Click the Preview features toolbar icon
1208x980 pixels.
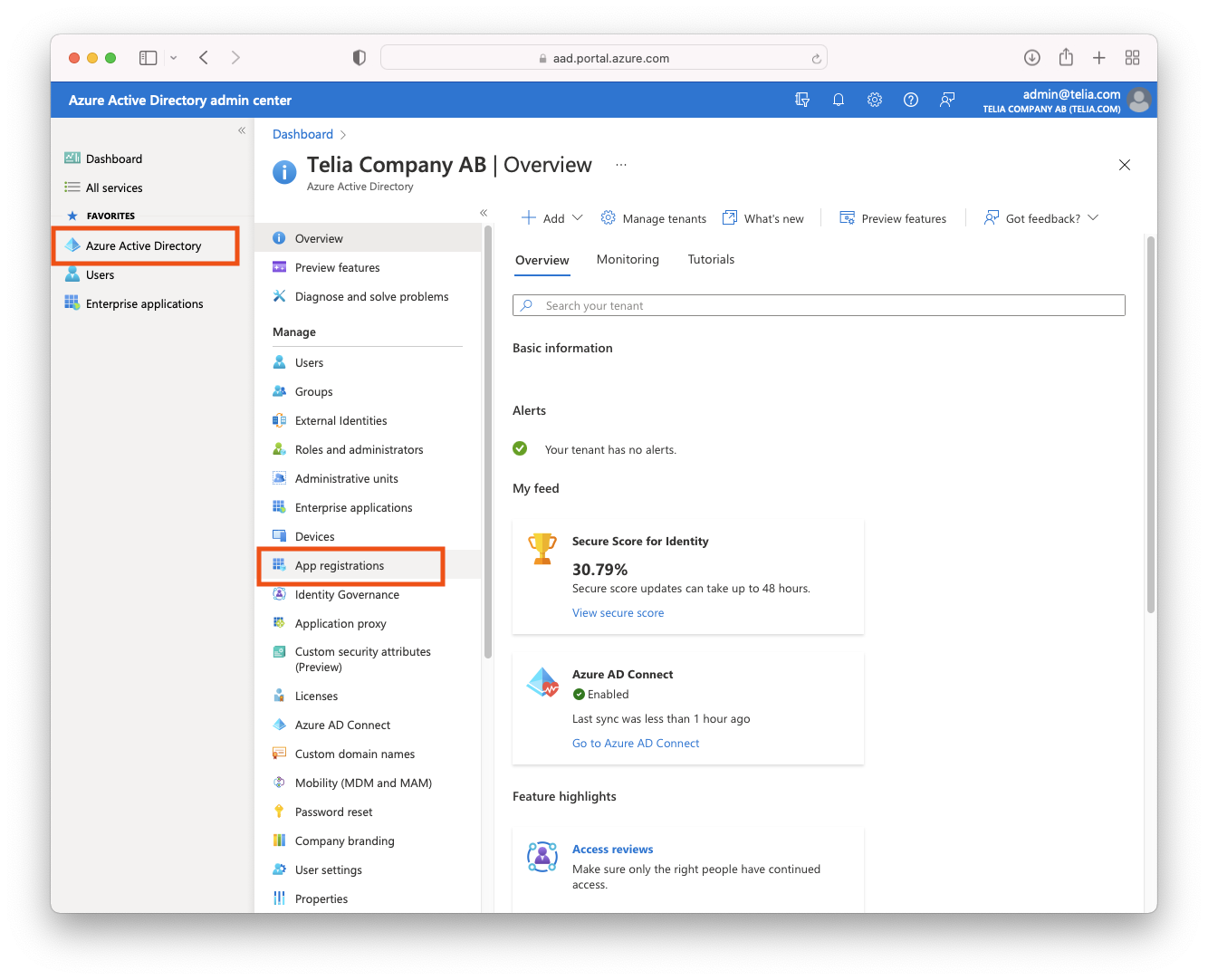[848, 217]
